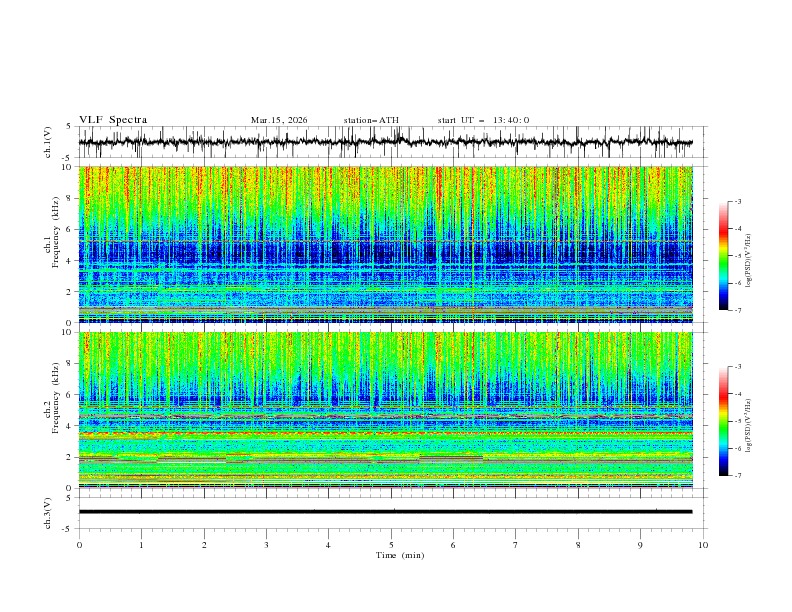792x612 pixels.
Task: Click time axis end tick label "10"
Action: click(703, 545)
